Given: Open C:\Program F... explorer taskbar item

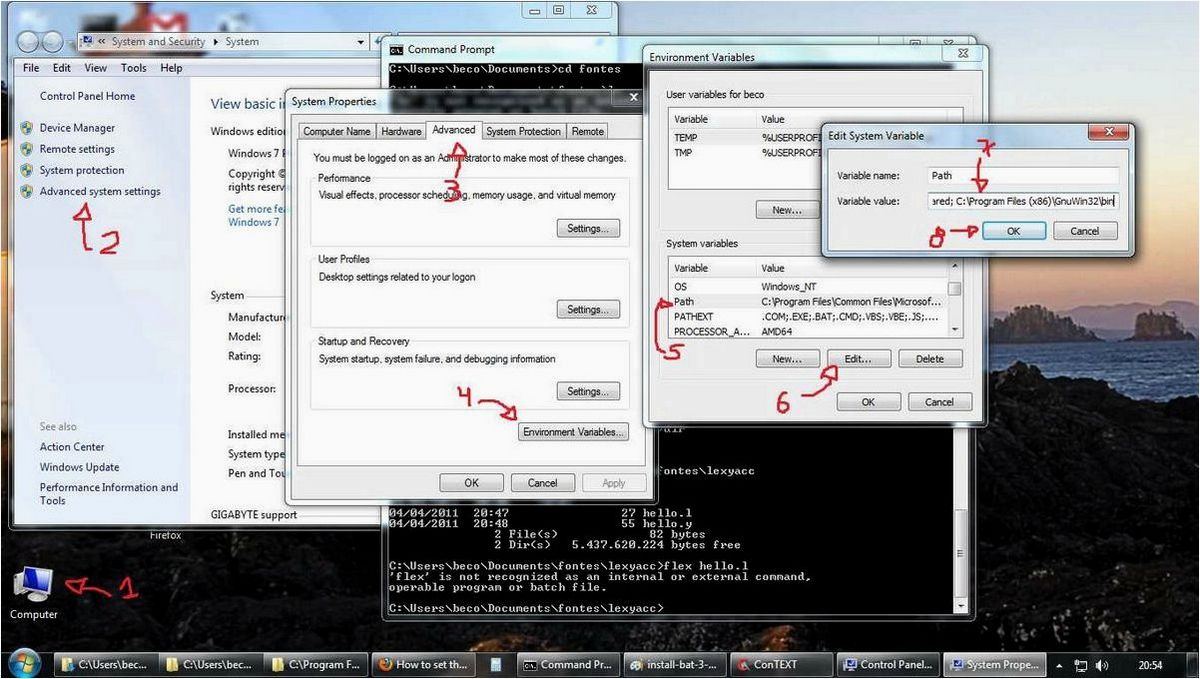Looking at the screenshot, I should point(317,664).
